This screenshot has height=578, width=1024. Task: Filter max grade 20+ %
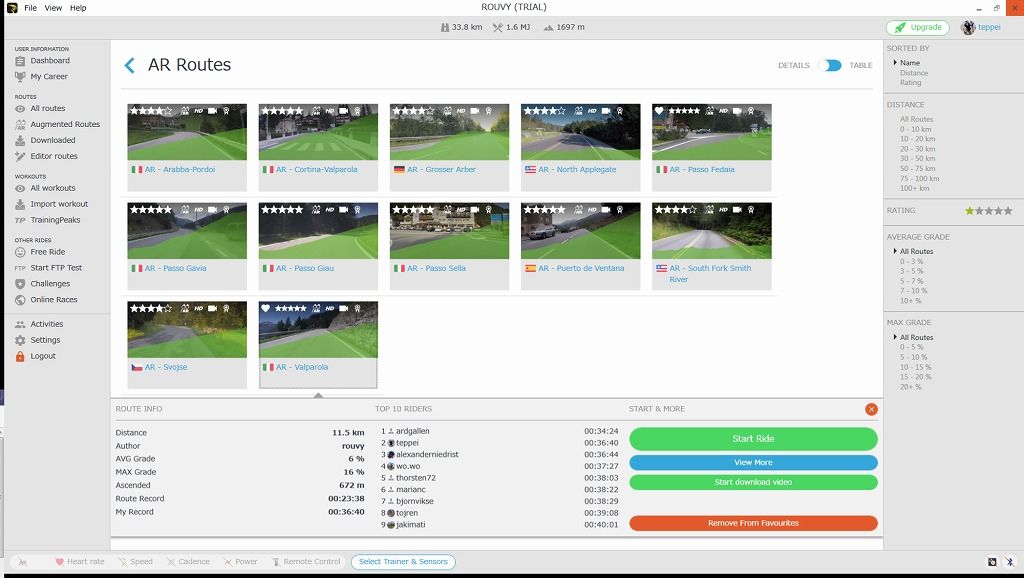[x=910, y=387]
